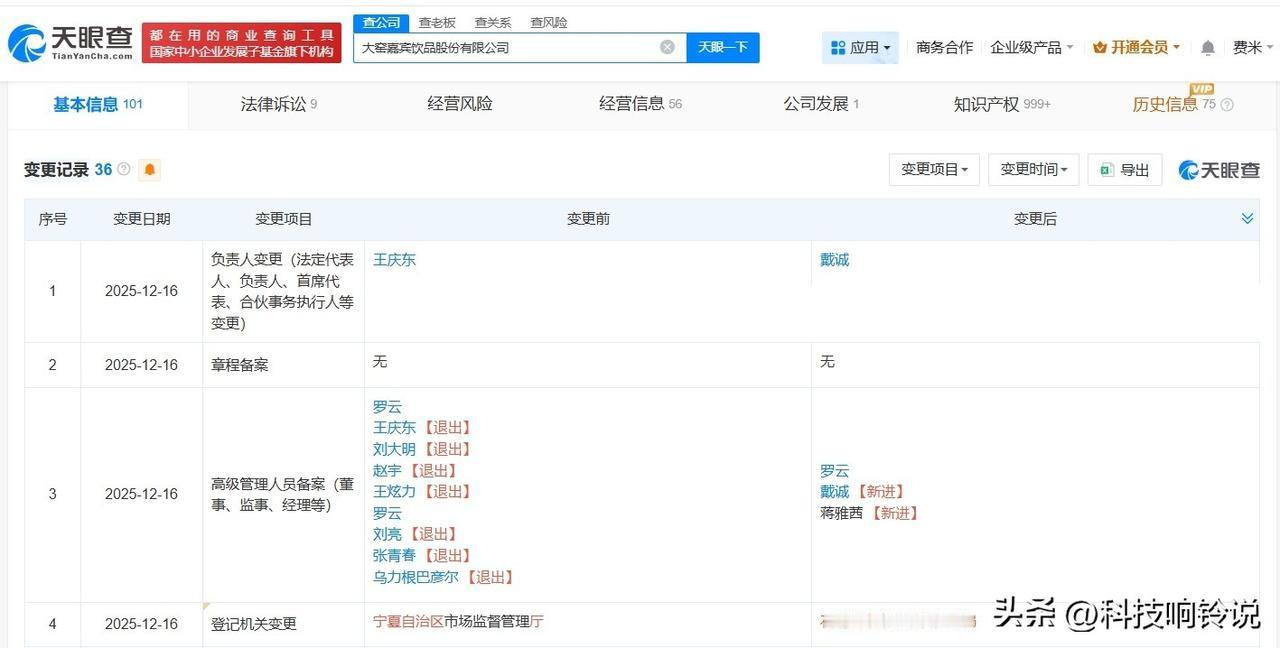The width and height of the screenshot is (1280, 648).
Task: Open 赵宇 link in row 3
Action: [x=386, y=470]
